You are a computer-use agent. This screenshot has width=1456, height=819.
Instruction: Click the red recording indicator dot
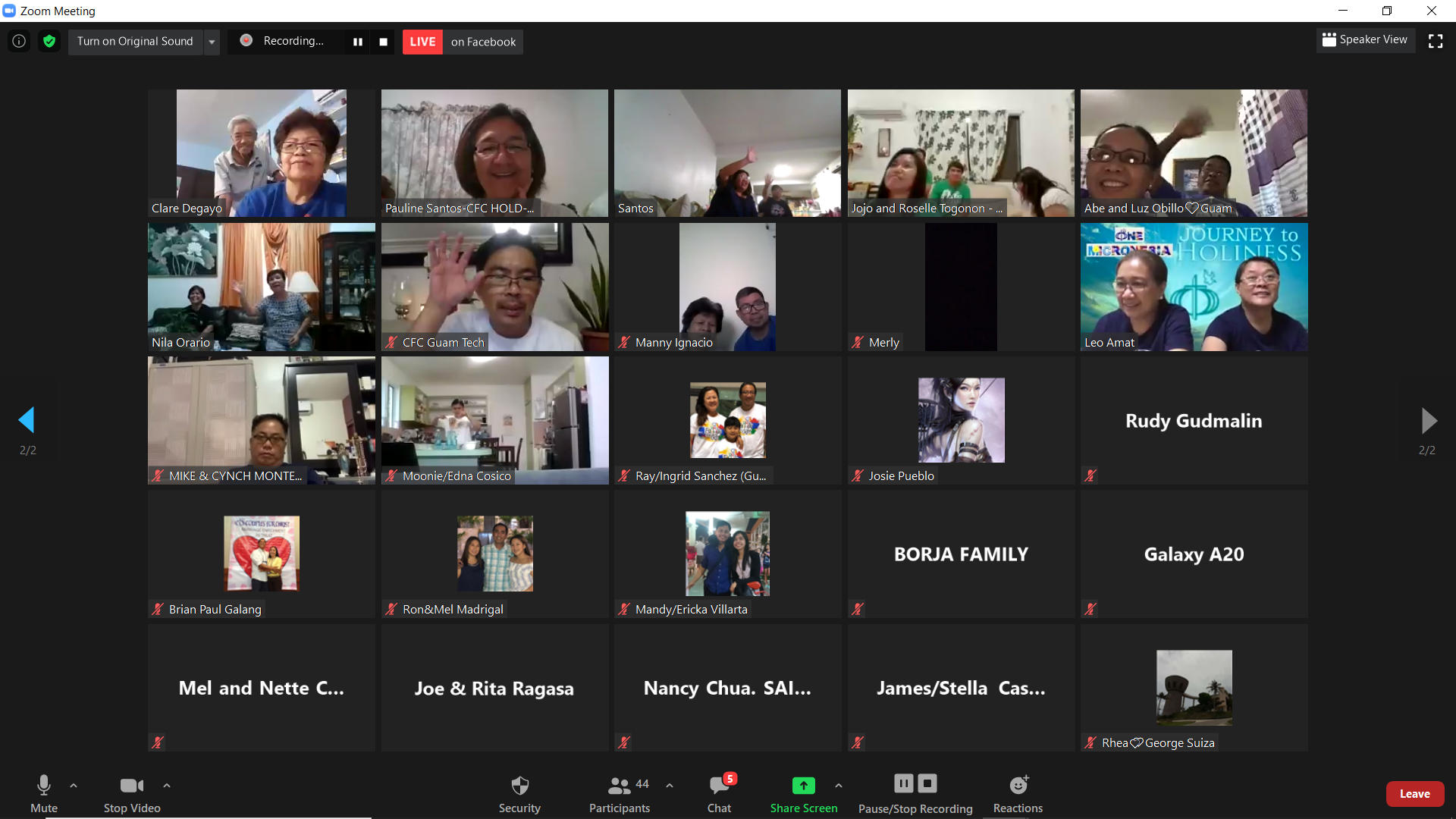coord(246,40)
